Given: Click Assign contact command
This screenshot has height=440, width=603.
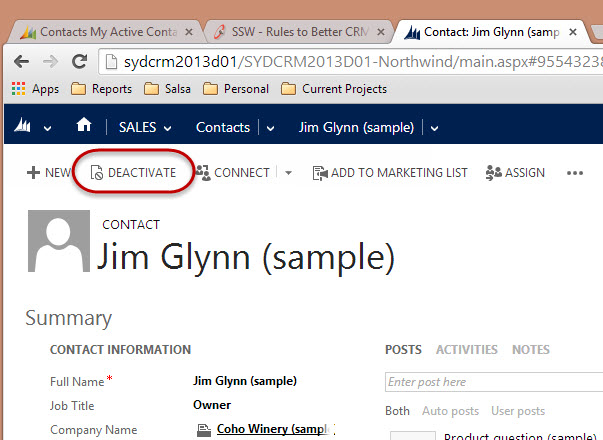Looking at the screenshot, I should pos(515,172).
